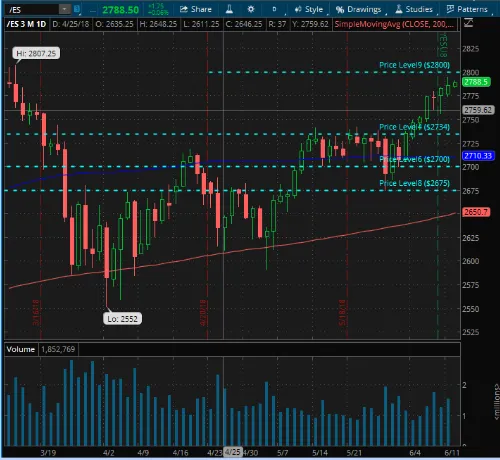Click the 5/14 date on time axis

click(x=320, y=453)
